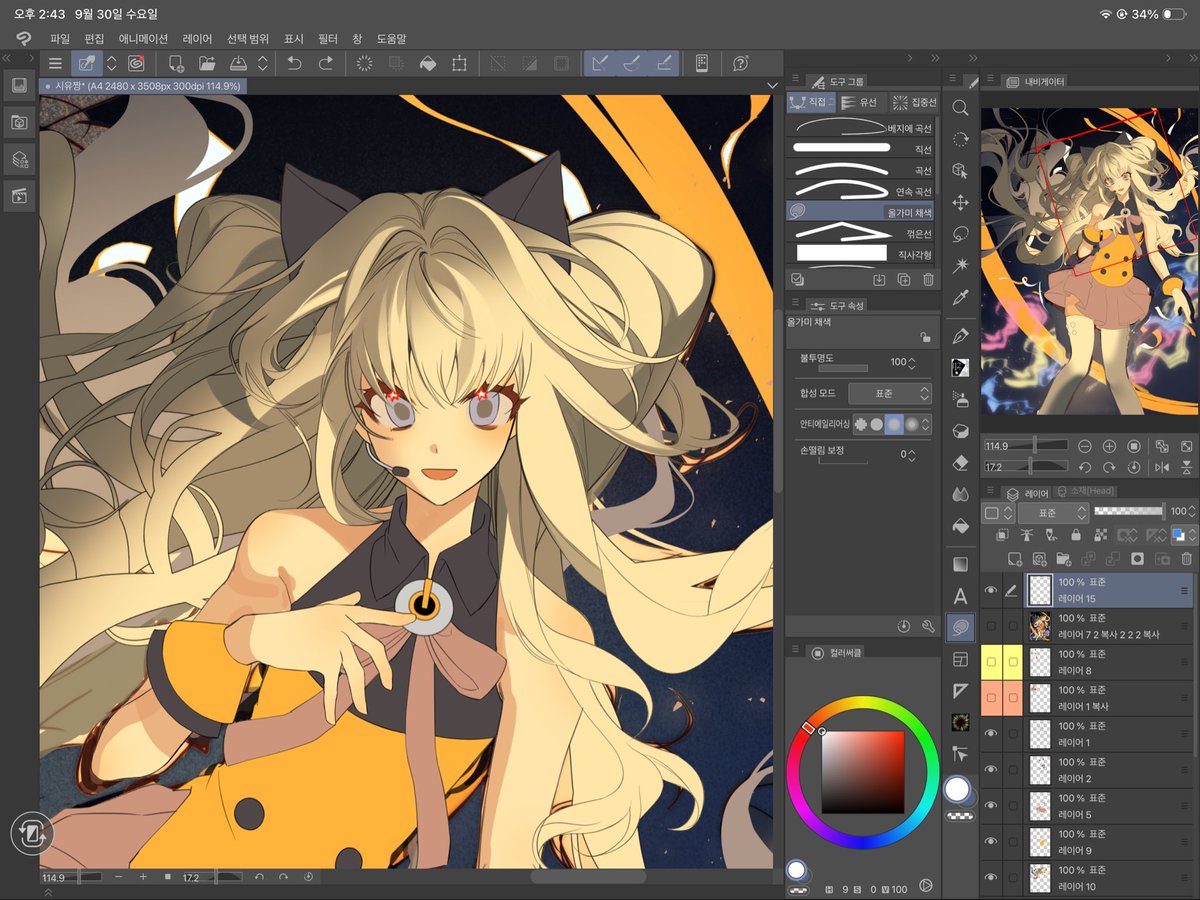Open layer blending mode 표준 dropdown
The width and height of the screenshot is (1200, 900).
[x=1053, y=512]
